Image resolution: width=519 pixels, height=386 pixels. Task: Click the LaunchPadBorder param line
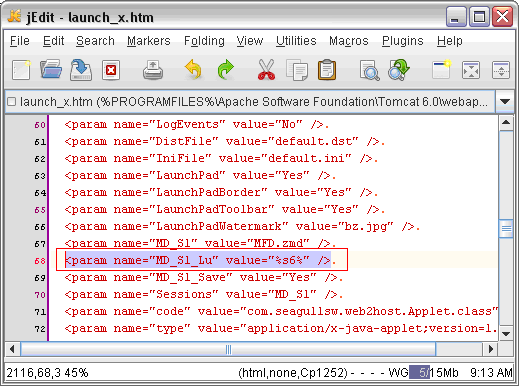click(221, 192)
